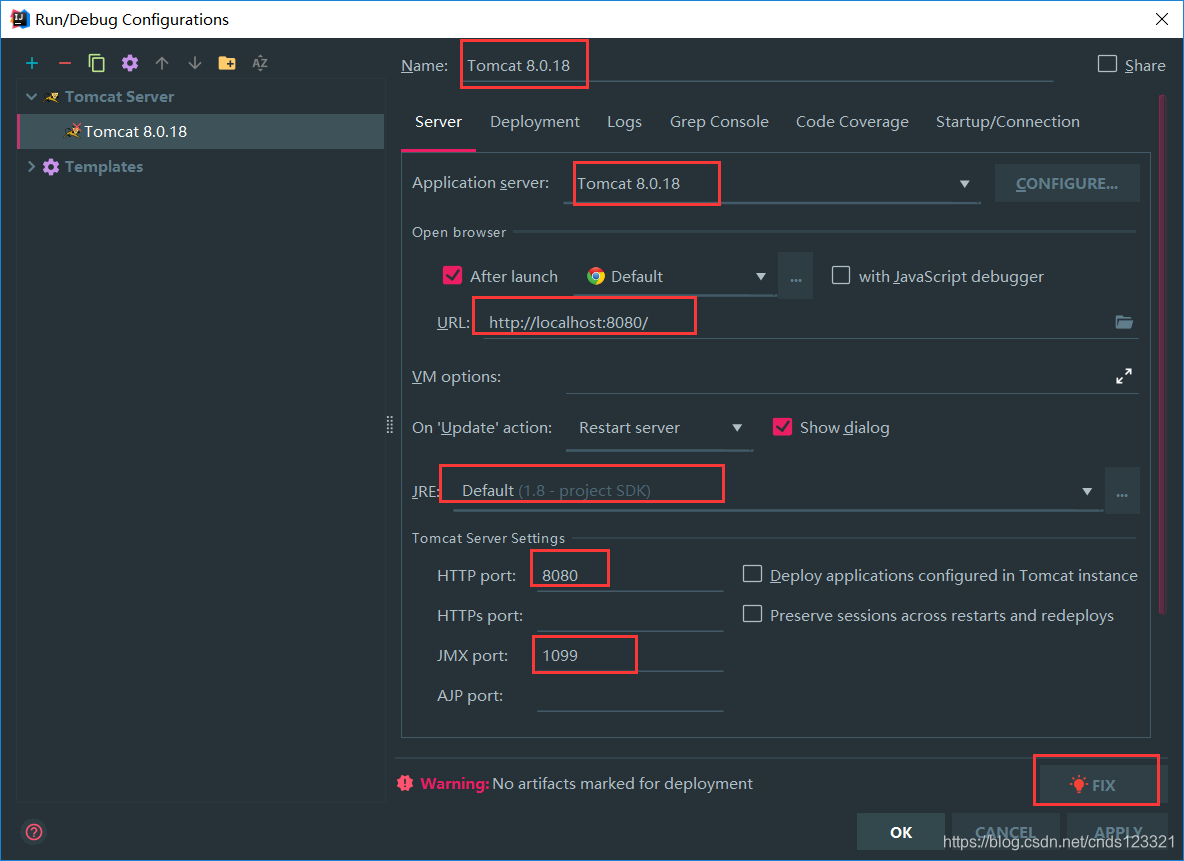Enable with JavaScript debugger checkbox
This screenshot has height=861, width=1184.
pyautogui.click(x=840, y=276)
